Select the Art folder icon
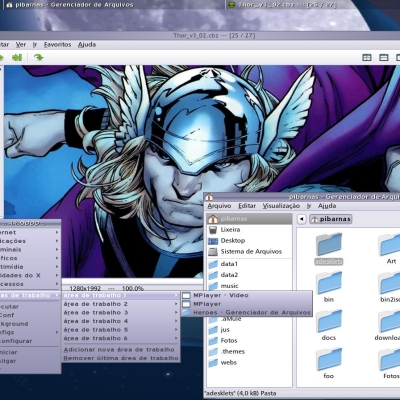Screen dimensions: 400x400 [390, 245]
